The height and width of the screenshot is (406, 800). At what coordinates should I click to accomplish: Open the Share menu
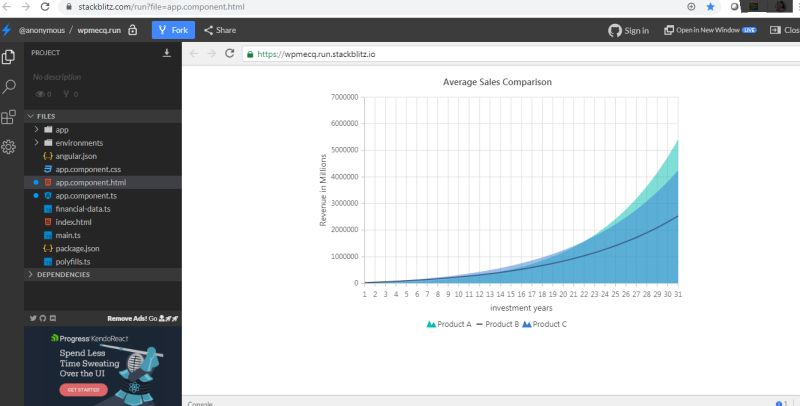click(220, 30)
